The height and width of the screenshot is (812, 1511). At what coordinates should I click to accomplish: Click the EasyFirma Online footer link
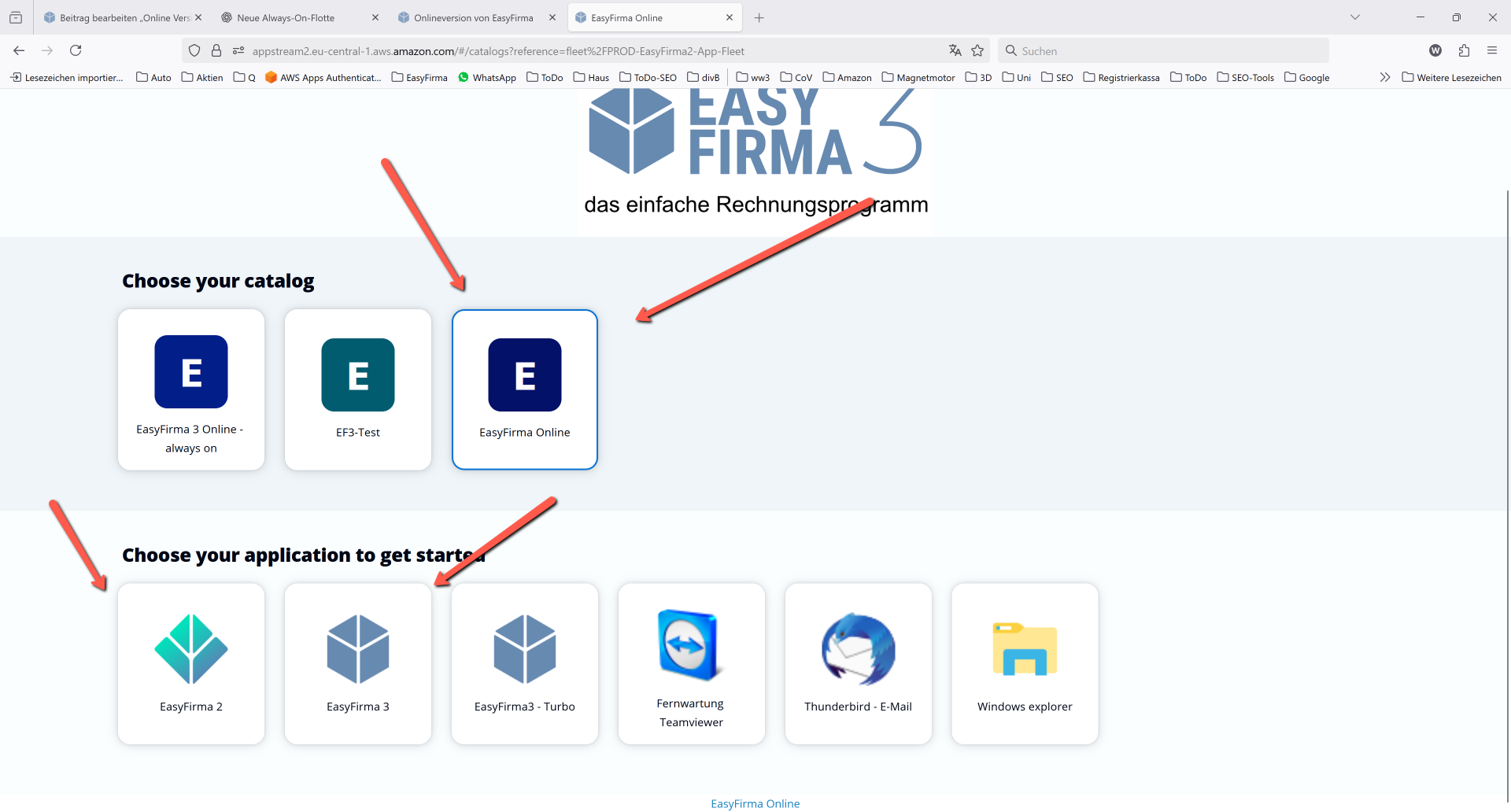[755, 803]
